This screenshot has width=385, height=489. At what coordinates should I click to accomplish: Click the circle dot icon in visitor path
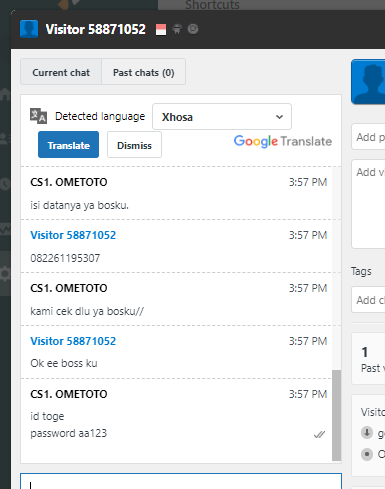pos(367,454)
